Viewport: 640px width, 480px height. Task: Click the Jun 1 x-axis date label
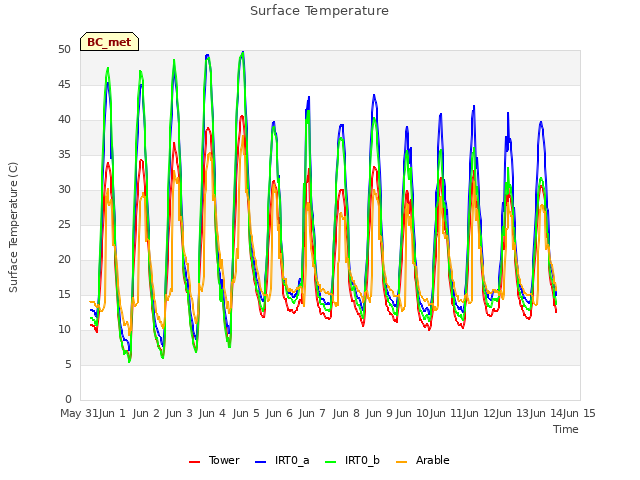pos(112,413)
